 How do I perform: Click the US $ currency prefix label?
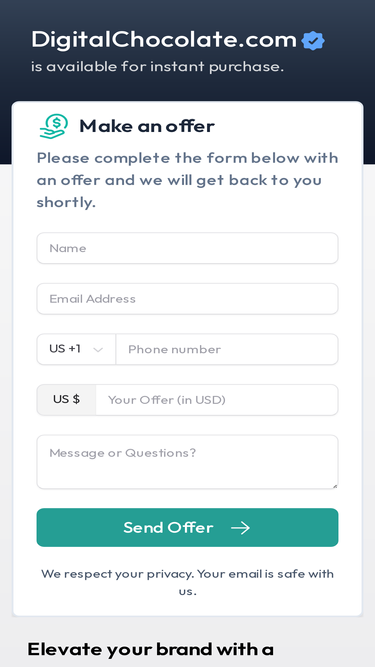pos(66,400)
